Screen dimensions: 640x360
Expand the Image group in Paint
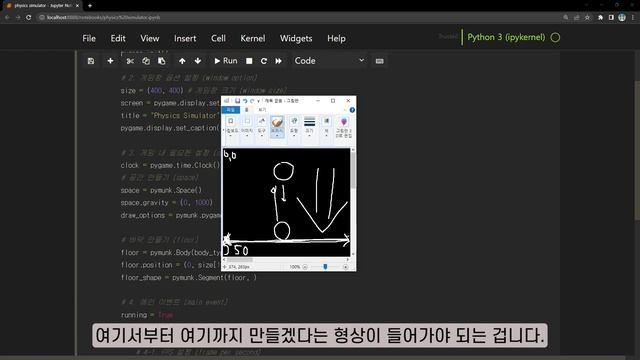(247, 126)
